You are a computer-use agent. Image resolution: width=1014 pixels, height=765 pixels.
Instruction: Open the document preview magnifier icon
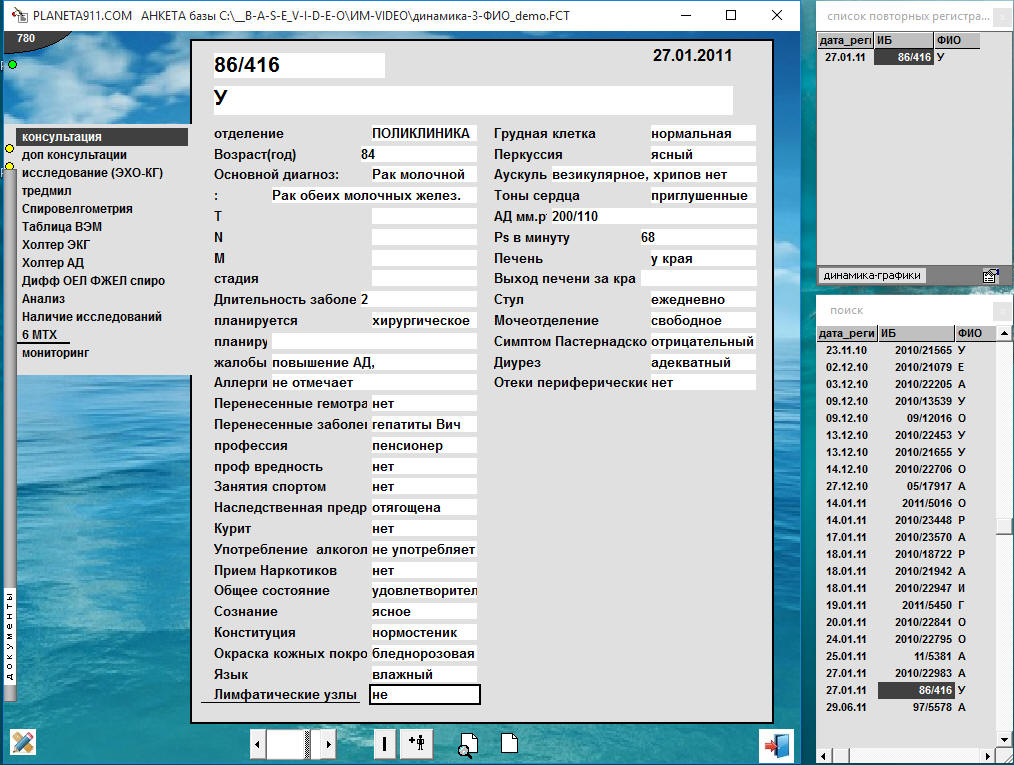coord(468,744)
